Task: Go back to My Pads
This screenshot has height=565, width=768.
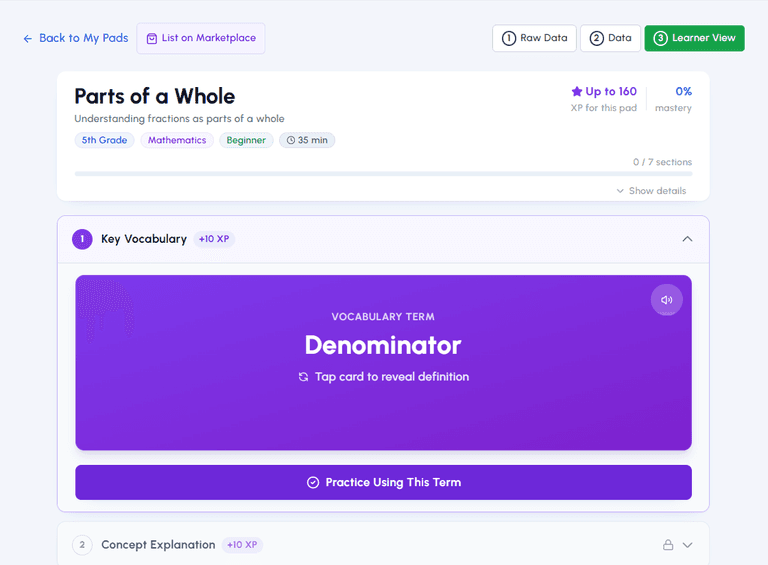Action: (76, 38)
